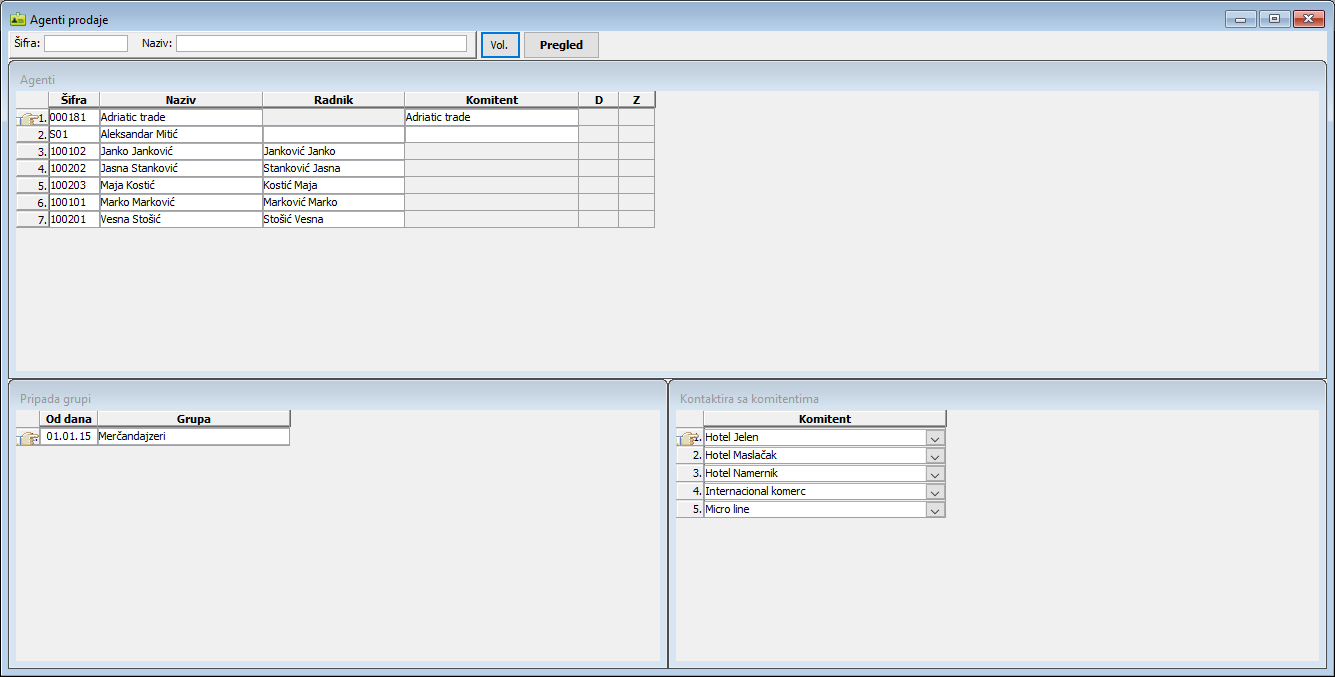Toggle the D cell for Adriatic trade

[x=598, y=117]
